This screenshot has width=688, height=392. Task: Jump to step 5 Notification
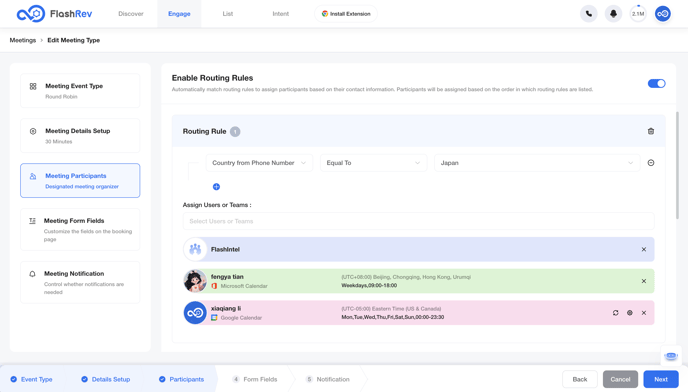(328, 379)
